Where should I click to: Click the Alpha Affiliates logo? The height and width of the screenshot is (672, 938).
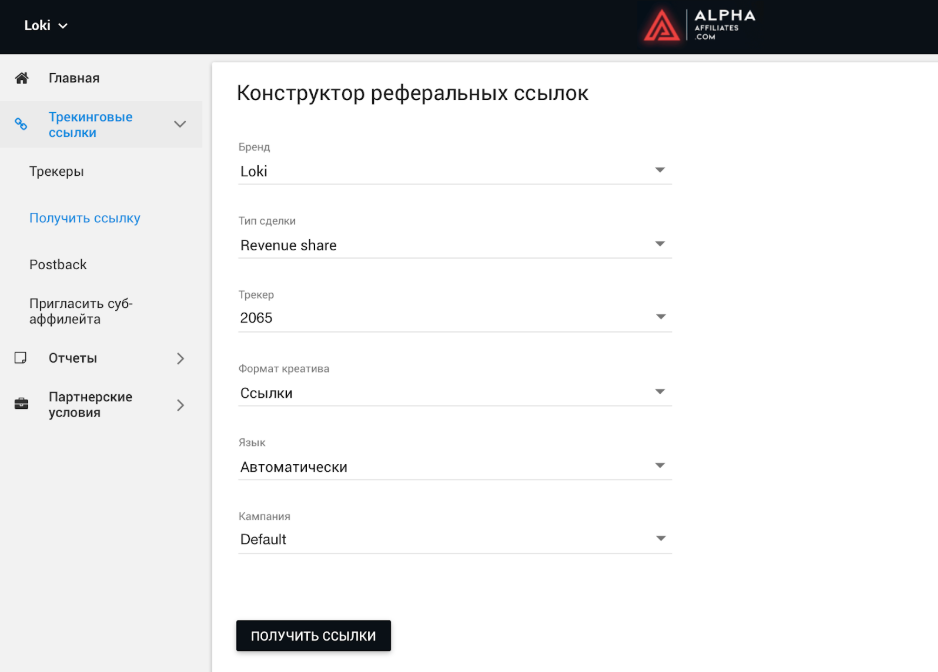(x=699, y=25)
